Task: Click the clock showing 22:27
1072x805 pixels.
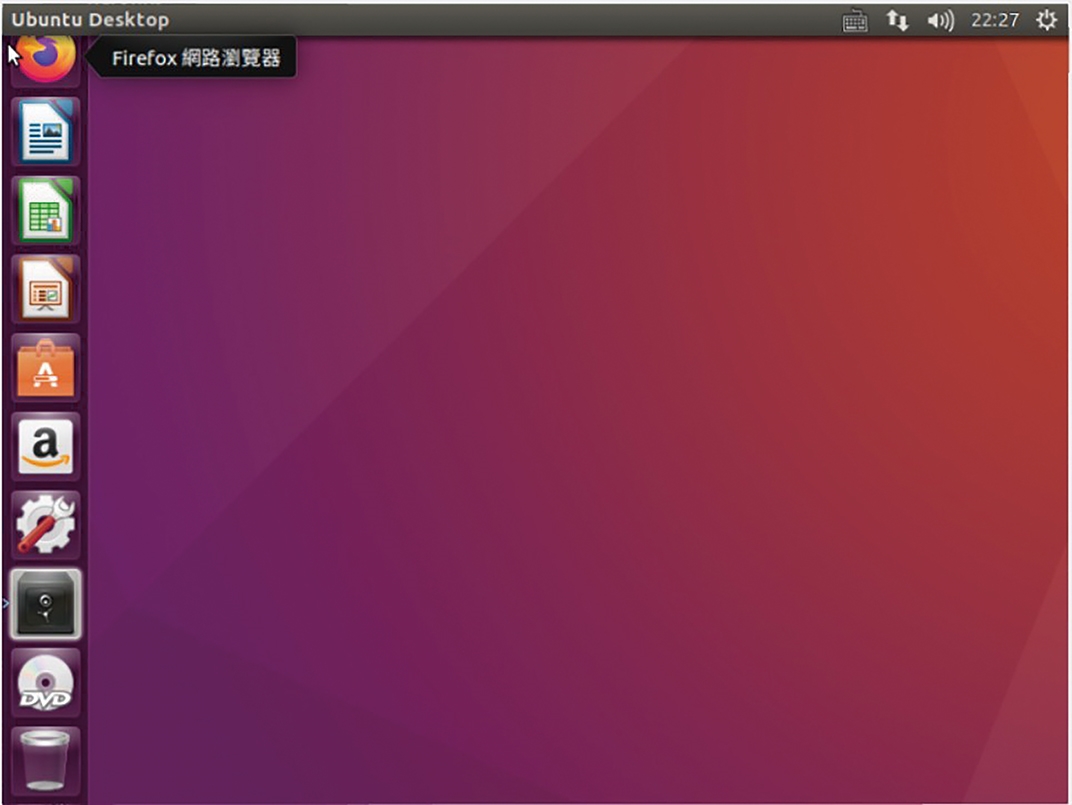Action: point(995,21)
